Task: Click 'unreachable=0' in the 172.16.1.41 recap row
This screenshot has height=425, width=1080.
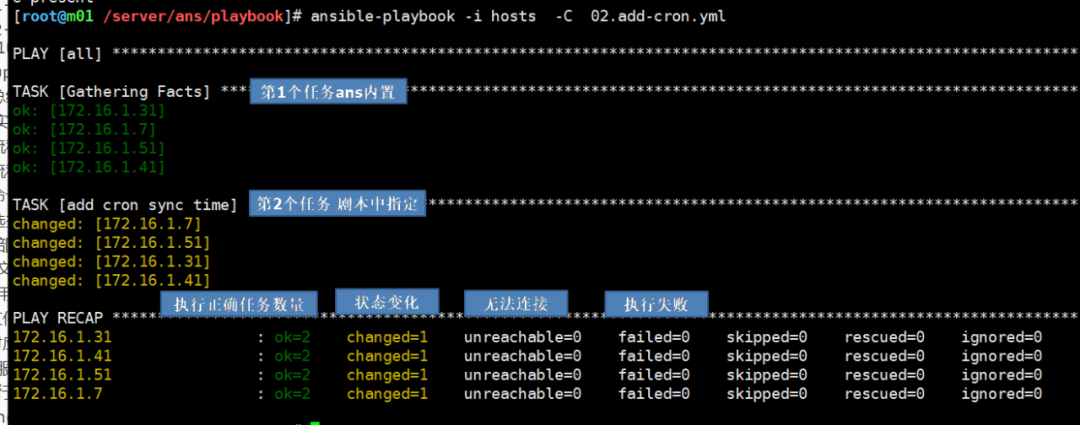Action: click(522, 356)
